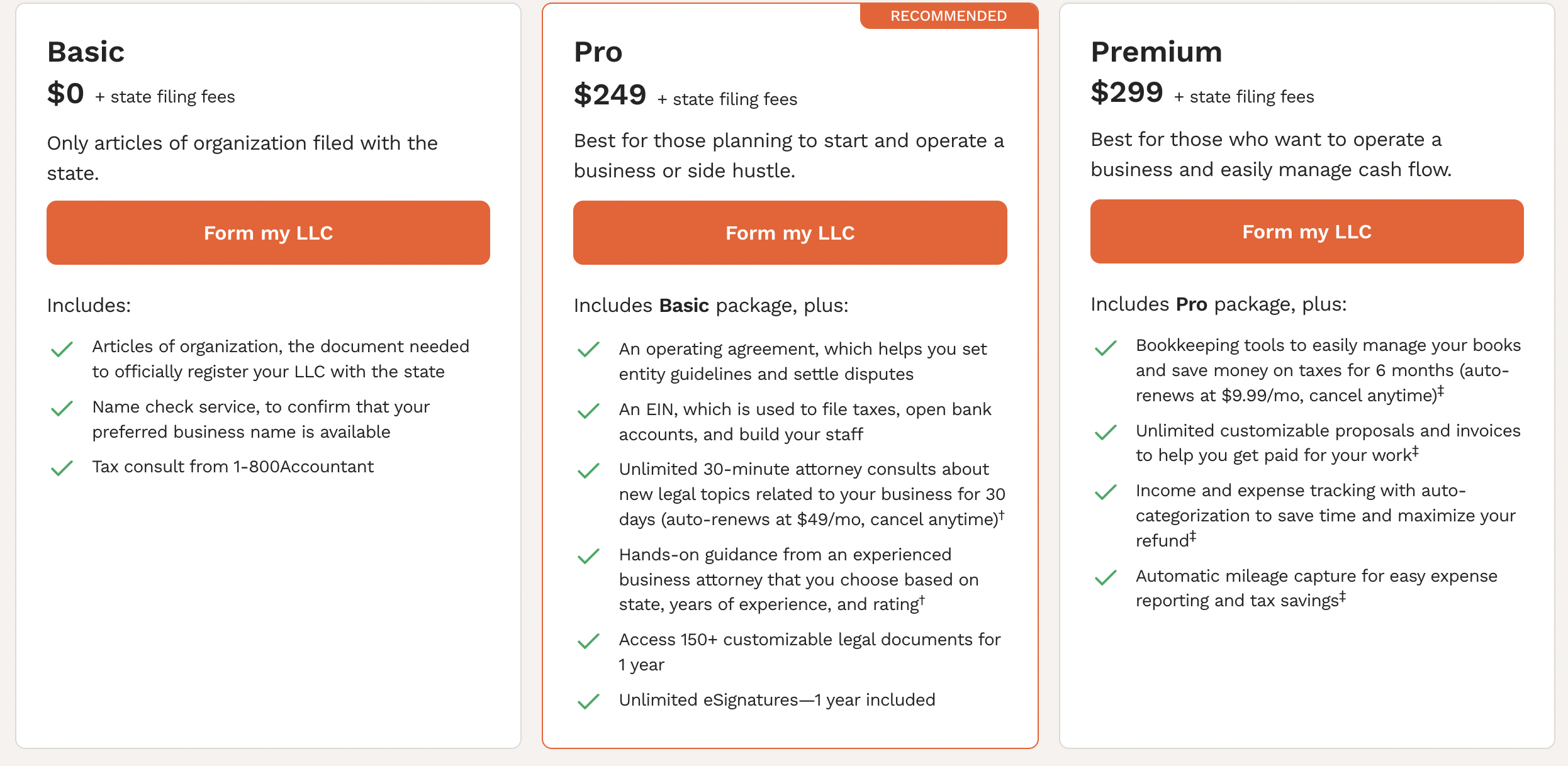Select the checkmark beside An EIN feature

[588, 411]
